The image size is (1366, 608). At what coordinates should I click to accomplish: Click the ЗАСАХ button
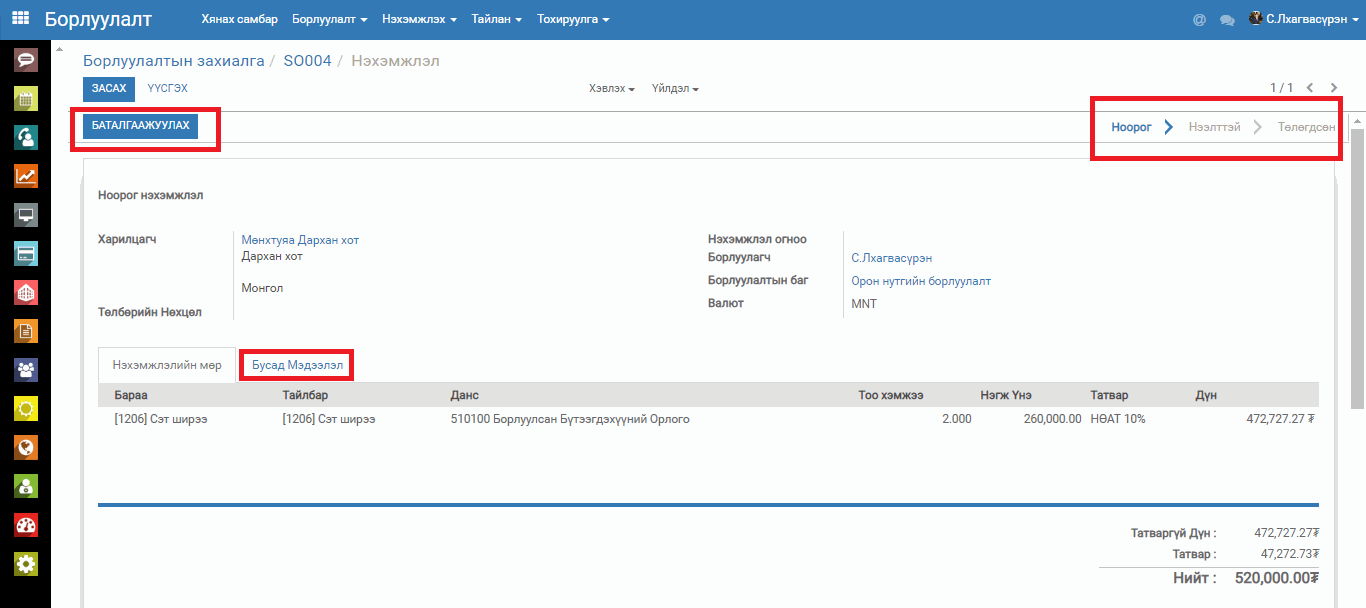pyautogui.click(x=109, y=88)
